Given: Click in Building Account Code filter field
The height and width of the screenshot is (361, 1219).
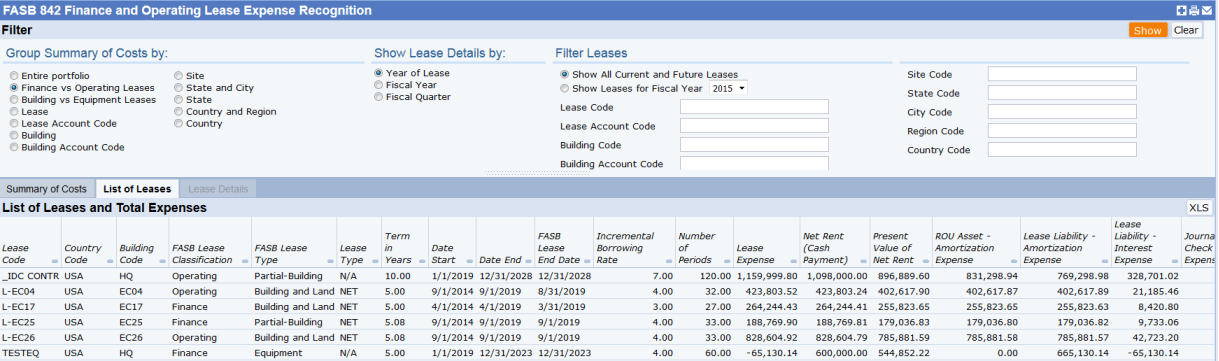Looking at the screenshot, I should (x=754, y=164).
